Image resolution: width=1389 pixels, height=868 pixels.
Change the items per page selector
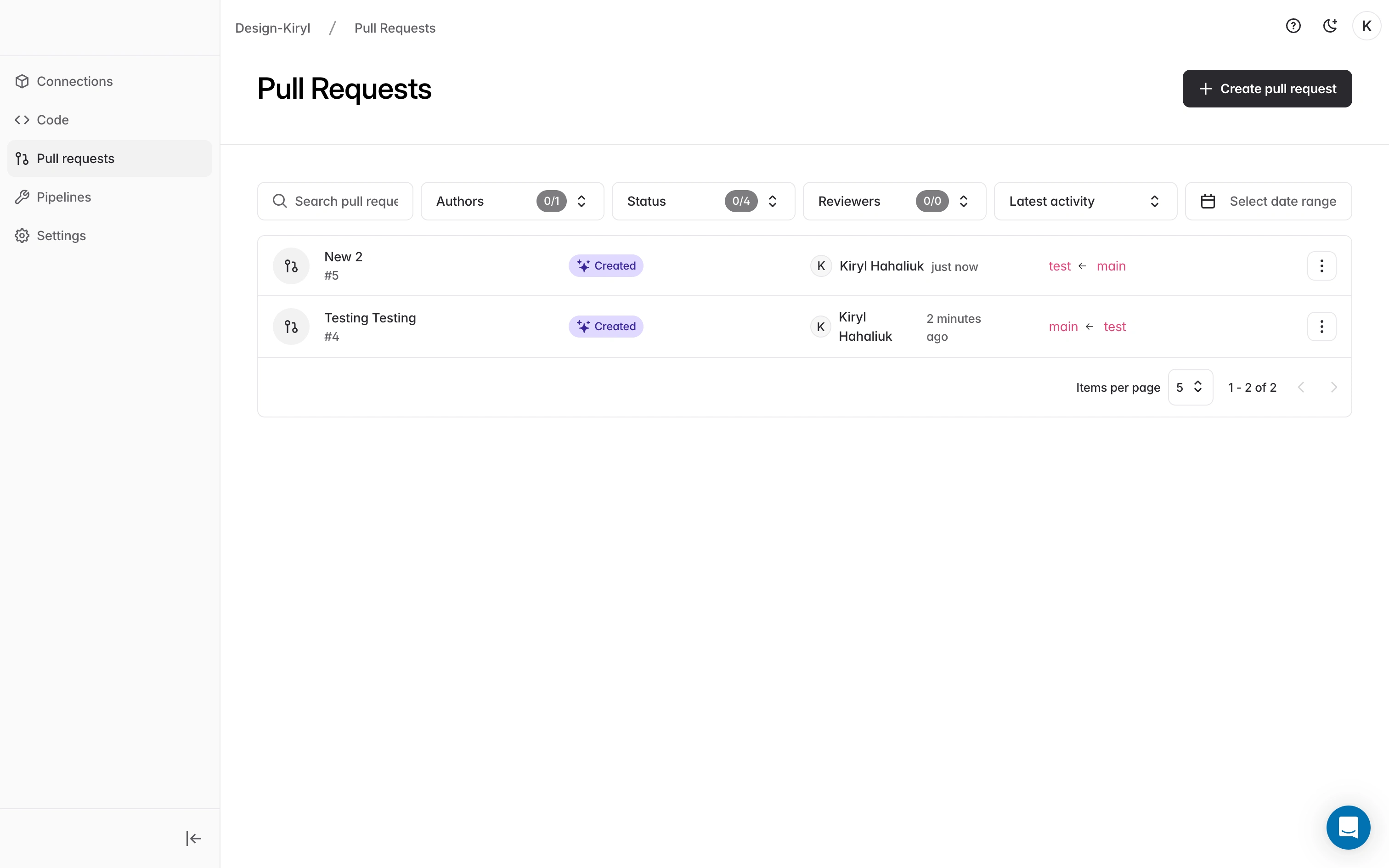point(1190,388)
